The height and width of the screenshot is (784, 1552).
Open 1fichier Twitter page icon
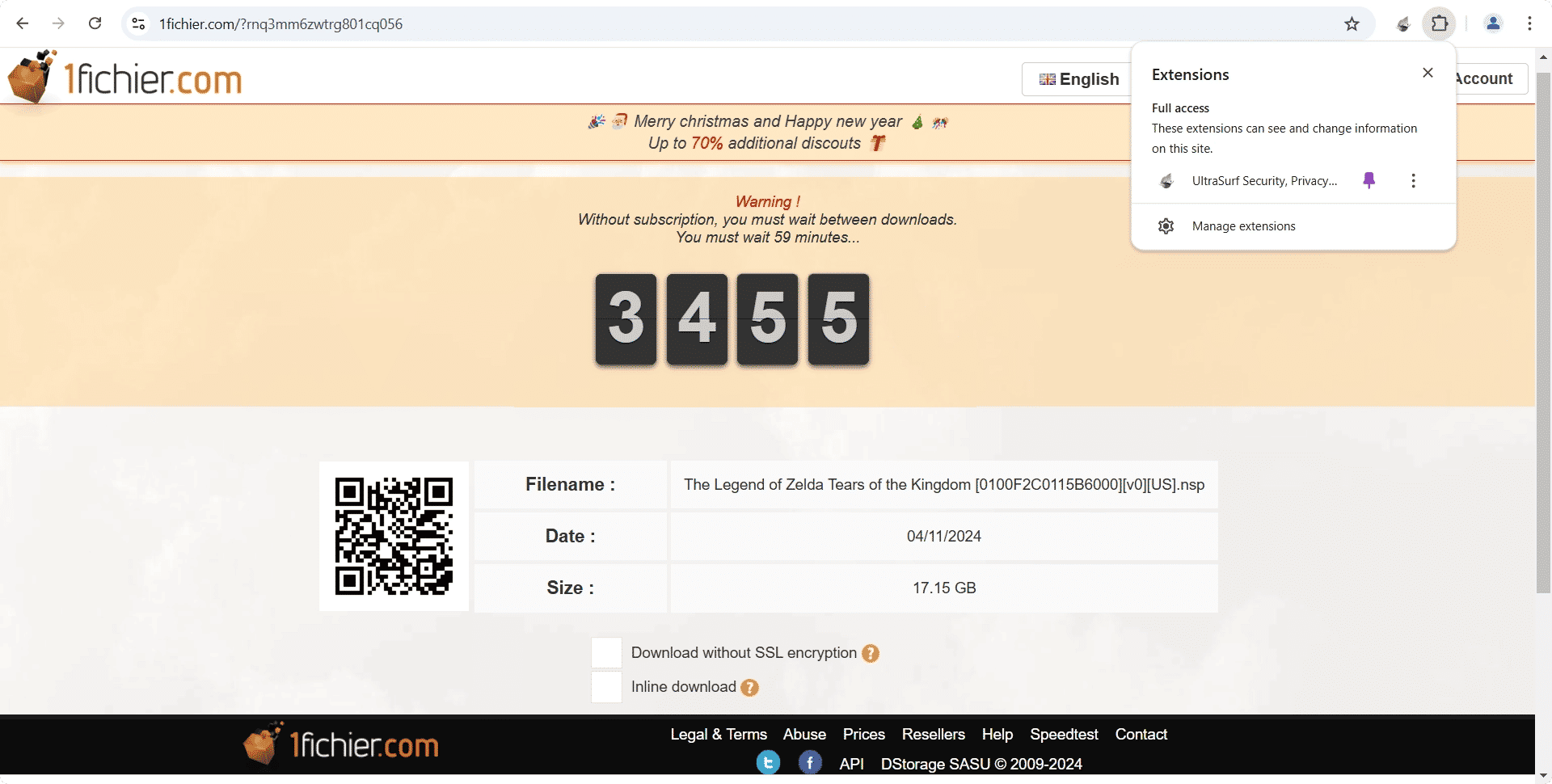tap(768, 762)
